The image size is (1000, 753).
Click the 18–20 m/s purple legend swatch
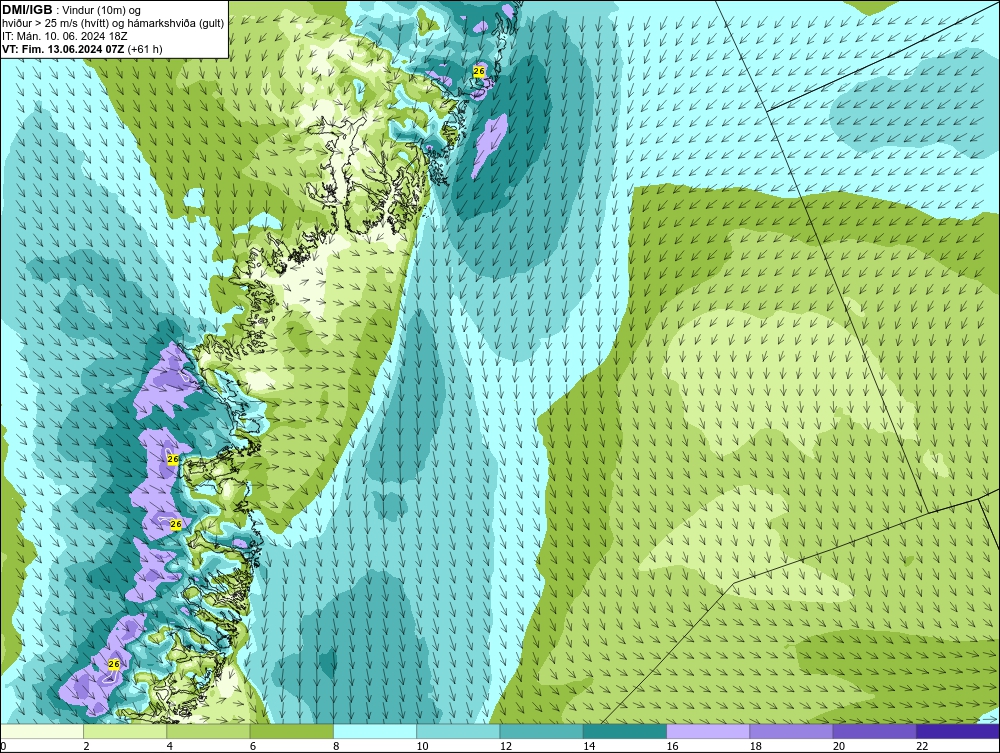[791, 731]
